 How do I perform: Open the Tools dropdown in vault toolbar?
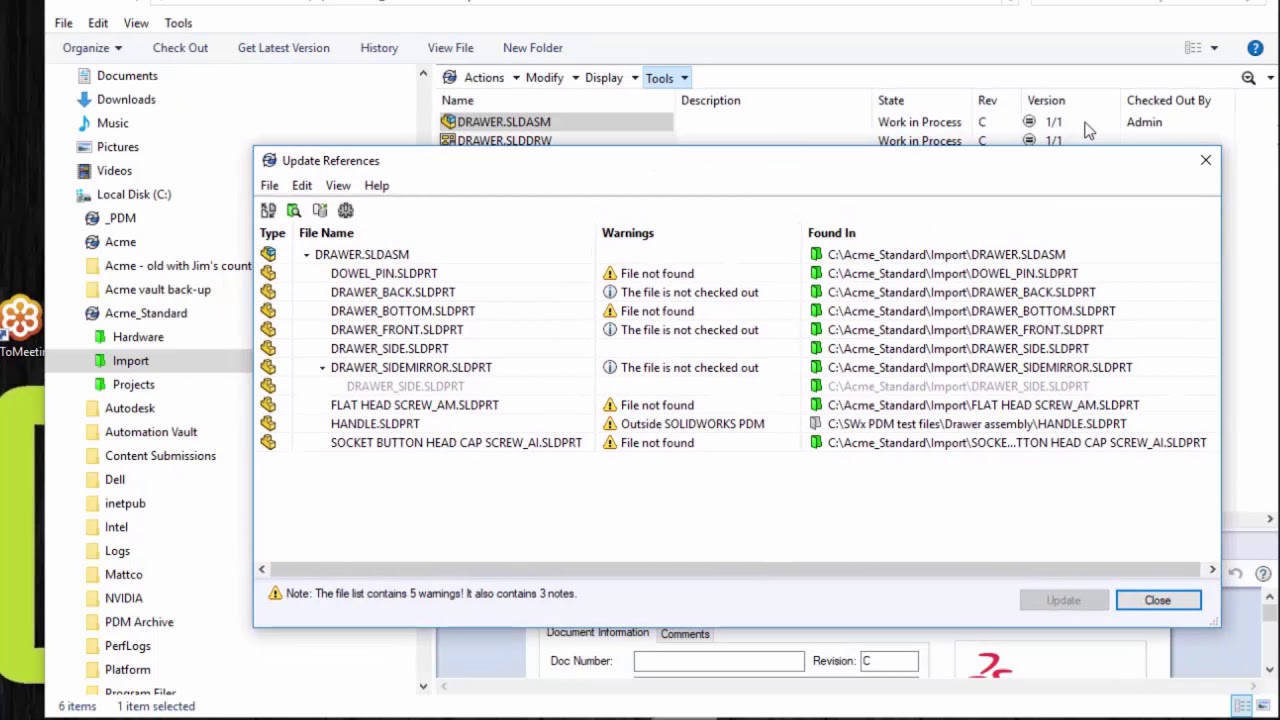pyautogui.click(x=667, y=78)
